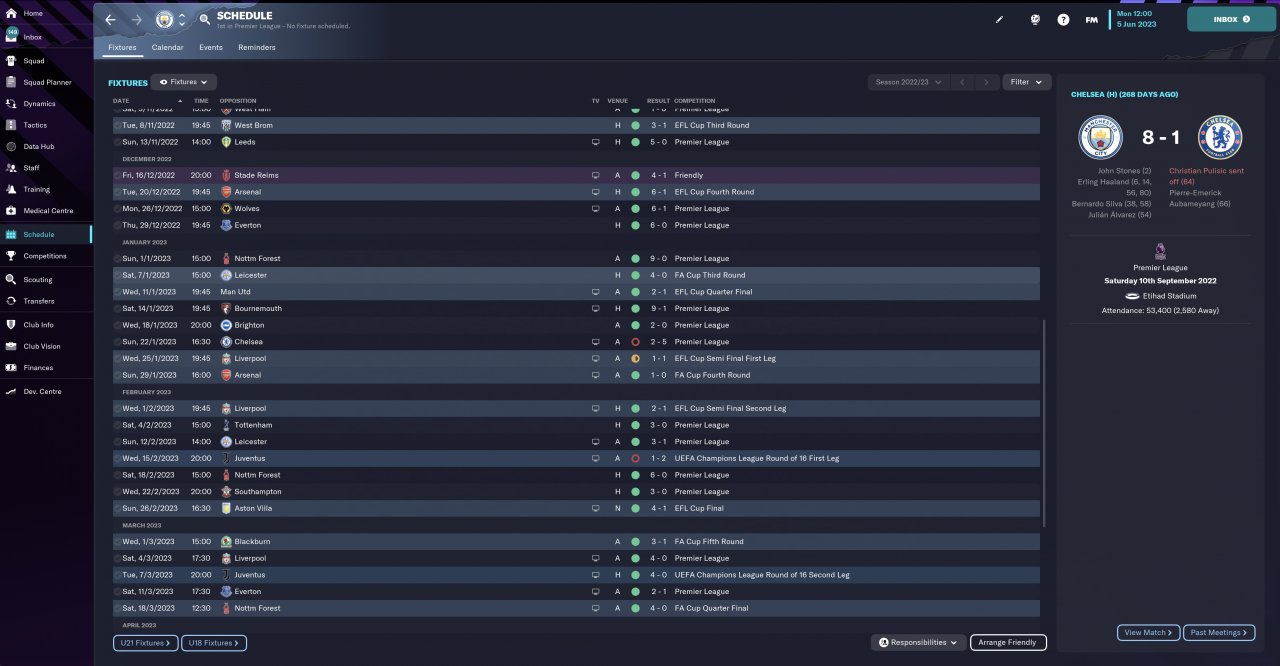Click the Blackburn FA Cup Fifth Round fixture
This screenshot has height=666, width=1280.
point(576,542)
